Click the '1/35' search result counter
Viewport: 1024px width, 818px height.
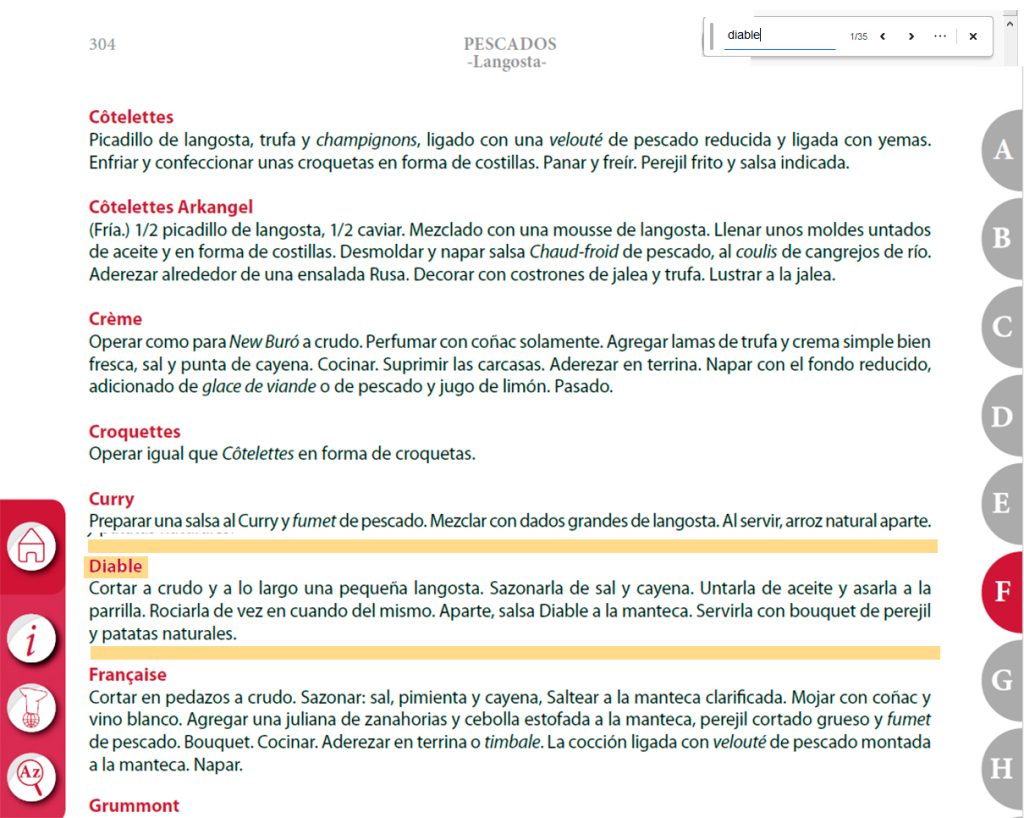pyautogui.click(x=859, y=37)
